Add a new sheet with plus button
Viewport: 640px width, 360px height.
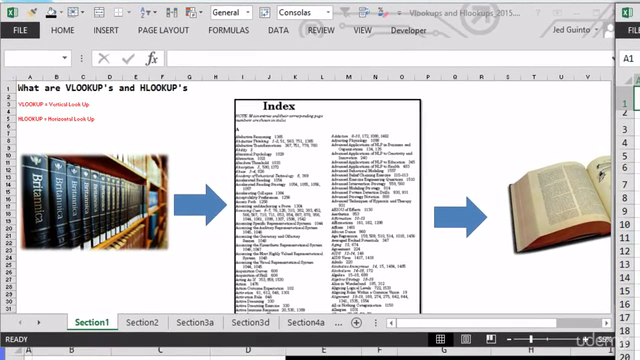[356, 323]
